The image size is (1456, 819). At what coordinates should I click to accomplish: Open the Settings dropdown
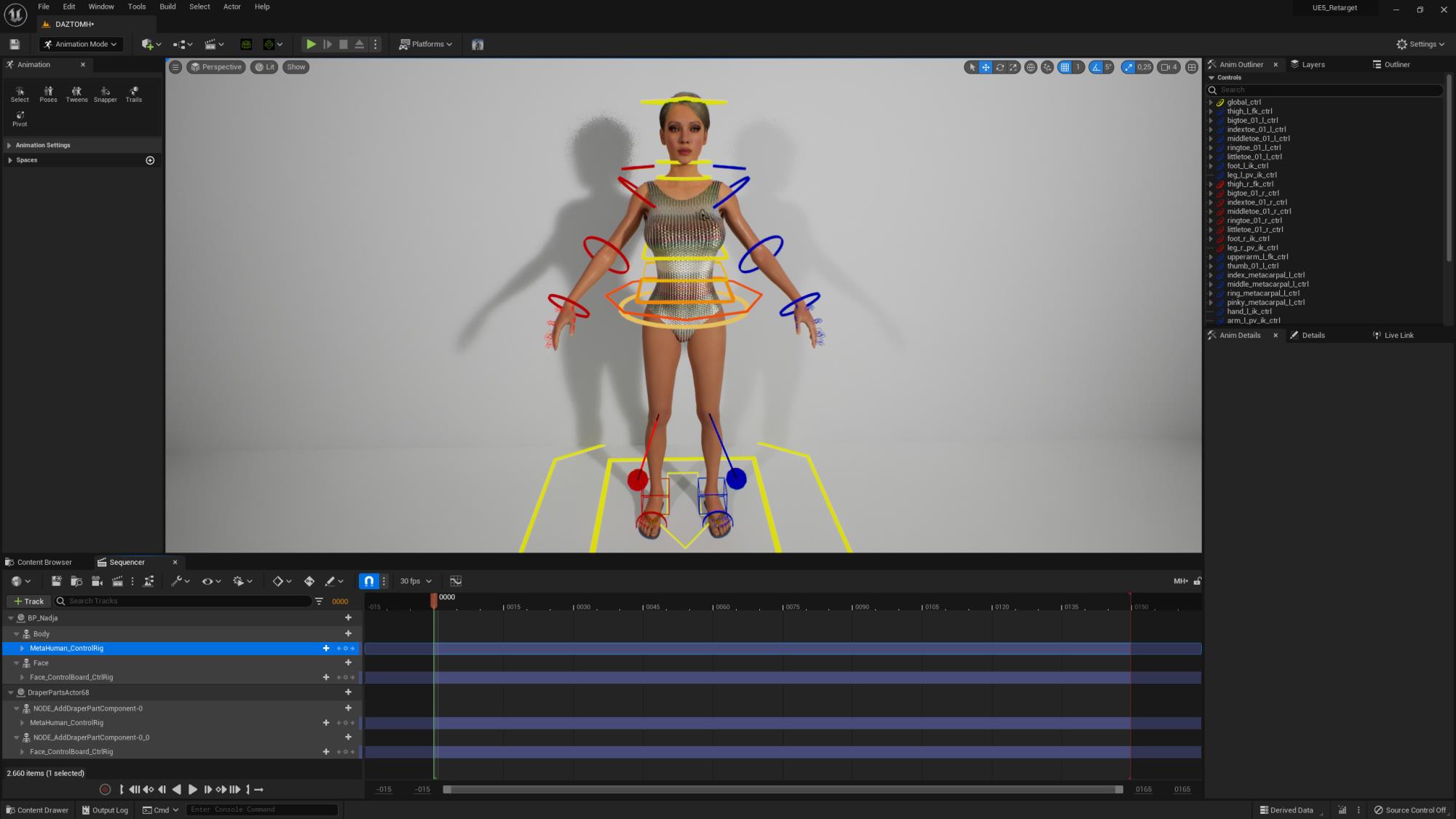click(1420, 44)
